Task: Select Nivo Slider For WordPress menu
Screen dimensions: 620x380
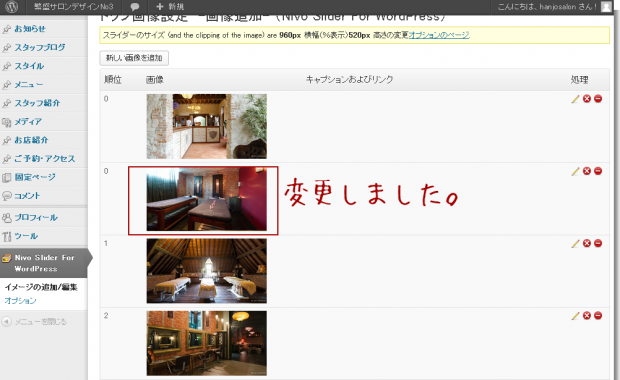Action: point(44,263)
